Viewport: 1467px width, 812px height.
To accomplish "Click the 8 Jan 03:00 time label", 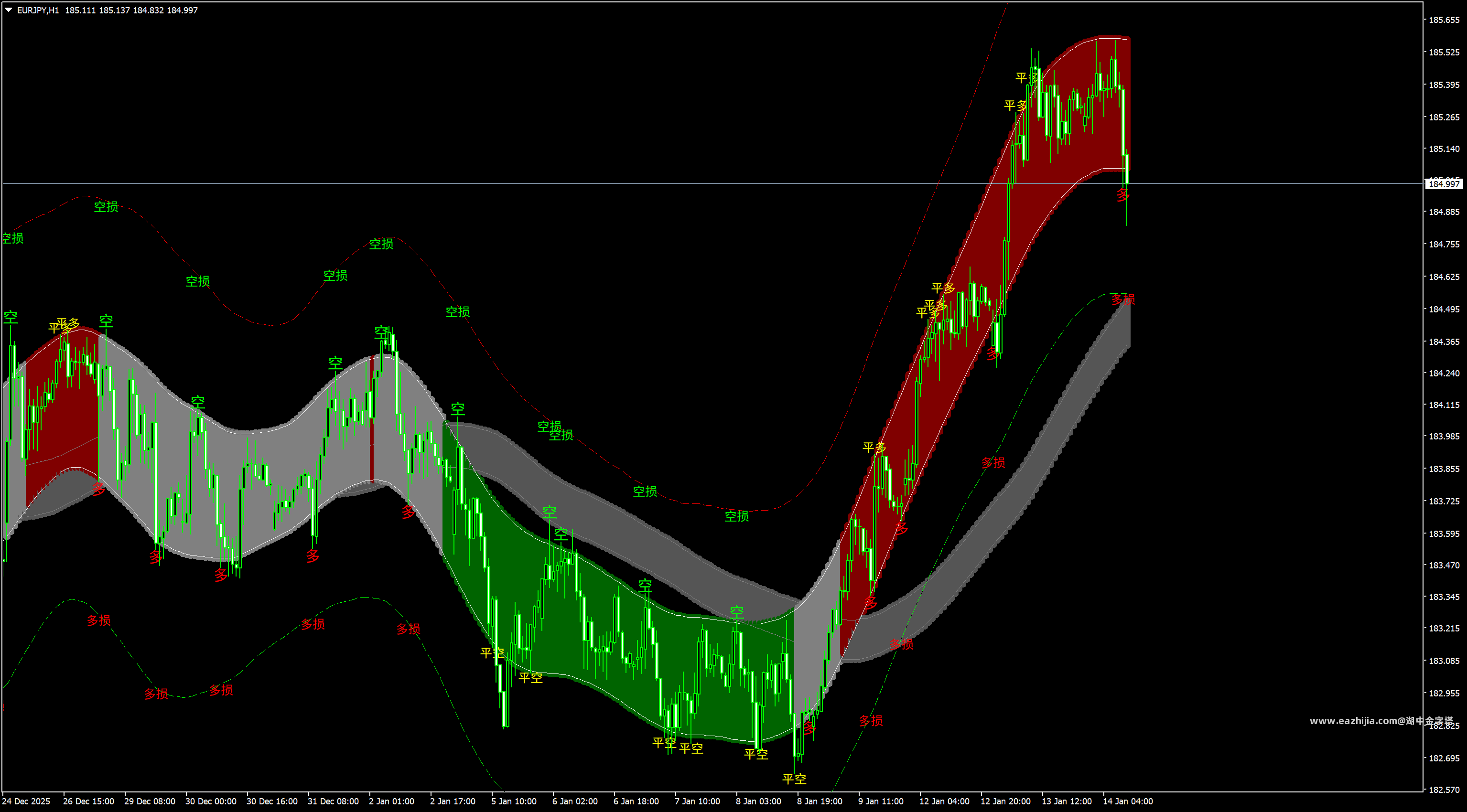I will 758,802.
